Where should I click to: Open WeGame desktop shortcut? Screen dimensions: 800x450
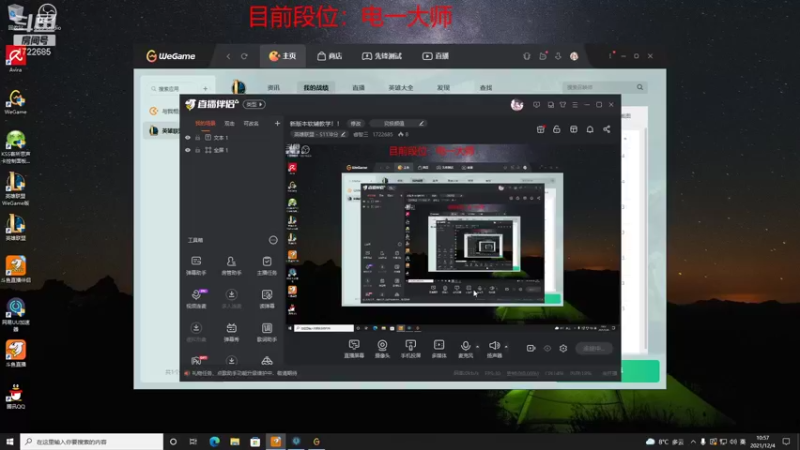coord(16,102)
